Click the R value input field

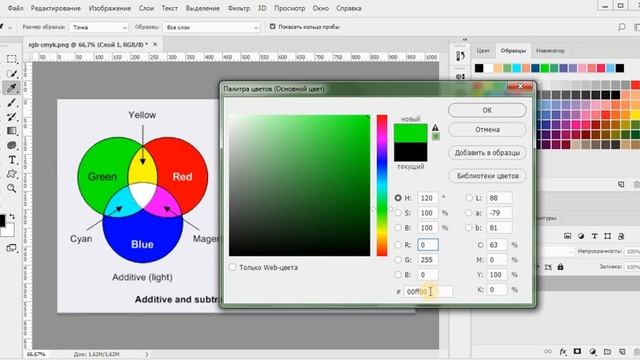pos(428,244)
